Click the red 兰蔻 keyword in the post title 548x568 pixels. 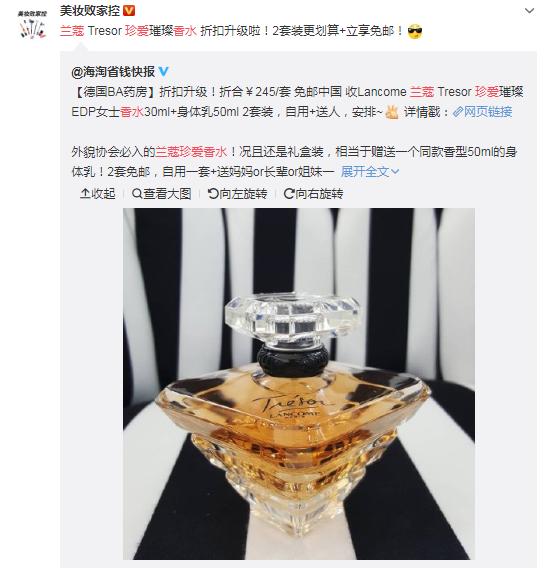coord(72,31)
